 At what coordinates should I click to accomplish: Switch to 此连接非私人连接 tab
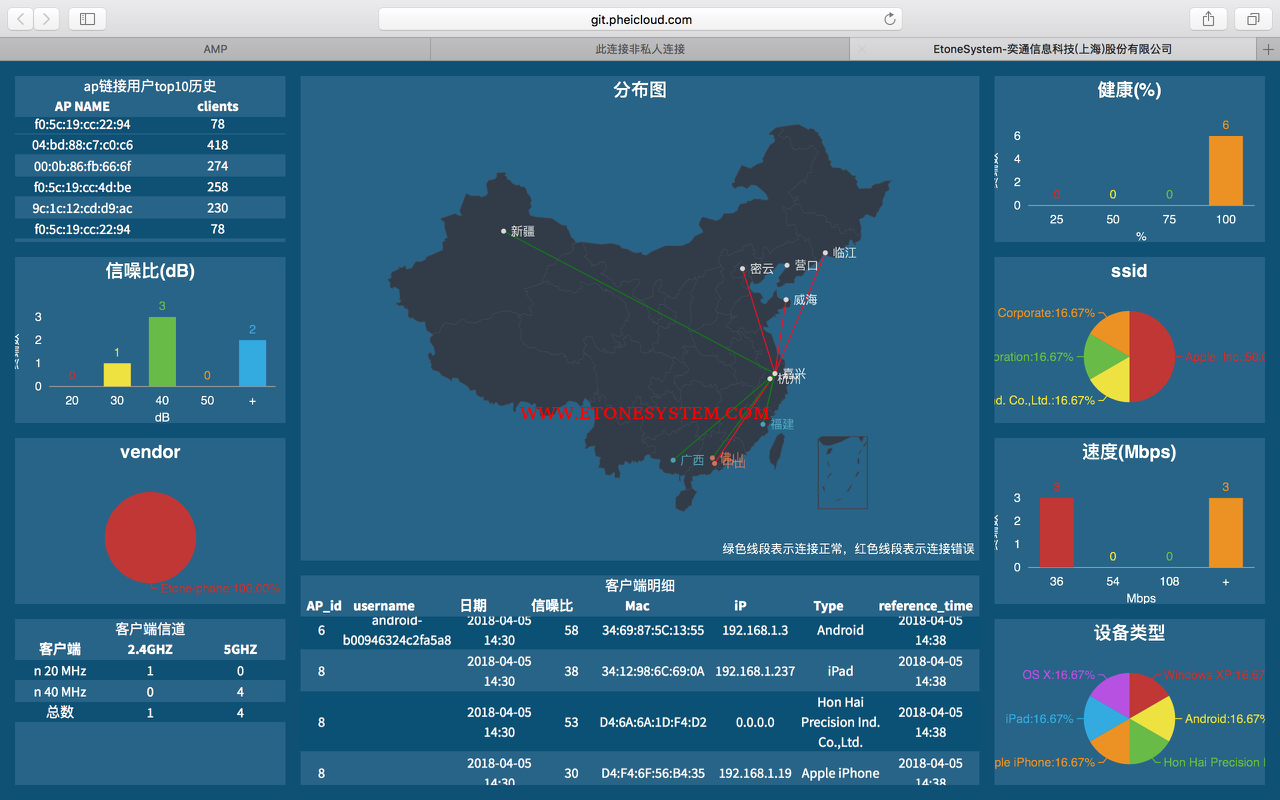point(640,49)
